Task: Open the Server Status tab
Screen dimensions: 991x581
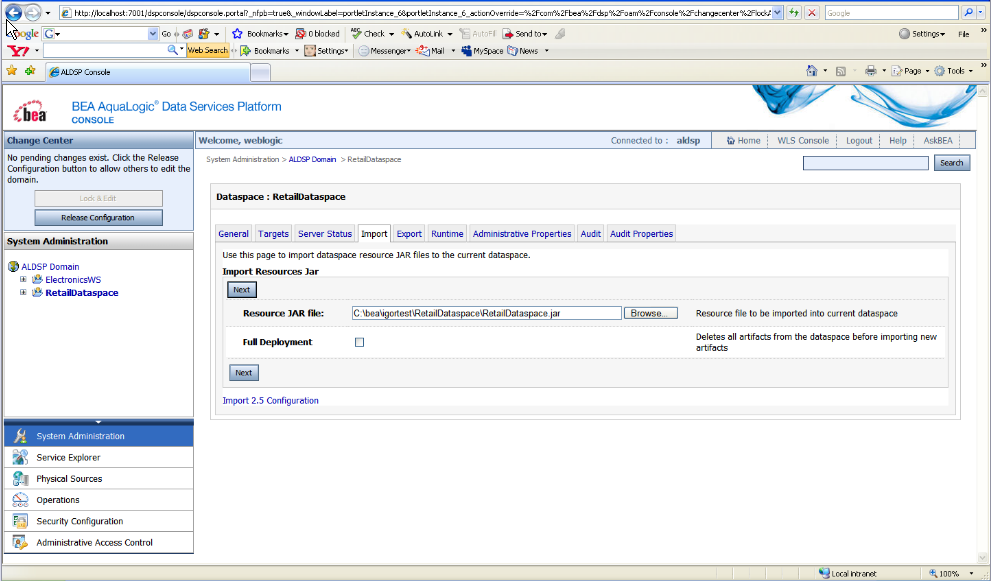Action: [x=325, y=233]
